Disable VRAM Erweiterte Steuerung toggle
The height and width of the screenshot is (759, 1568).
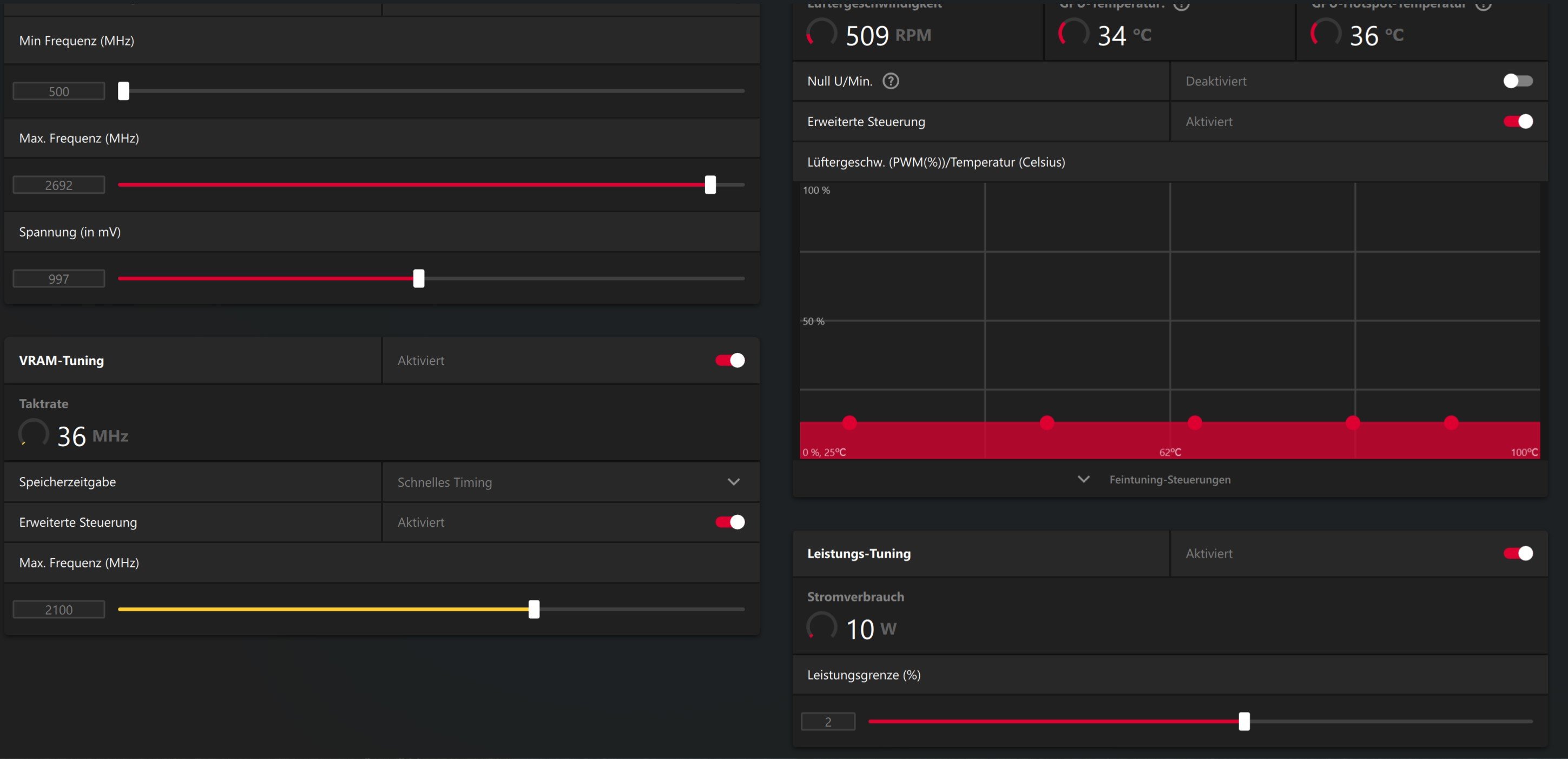[730, 522]
